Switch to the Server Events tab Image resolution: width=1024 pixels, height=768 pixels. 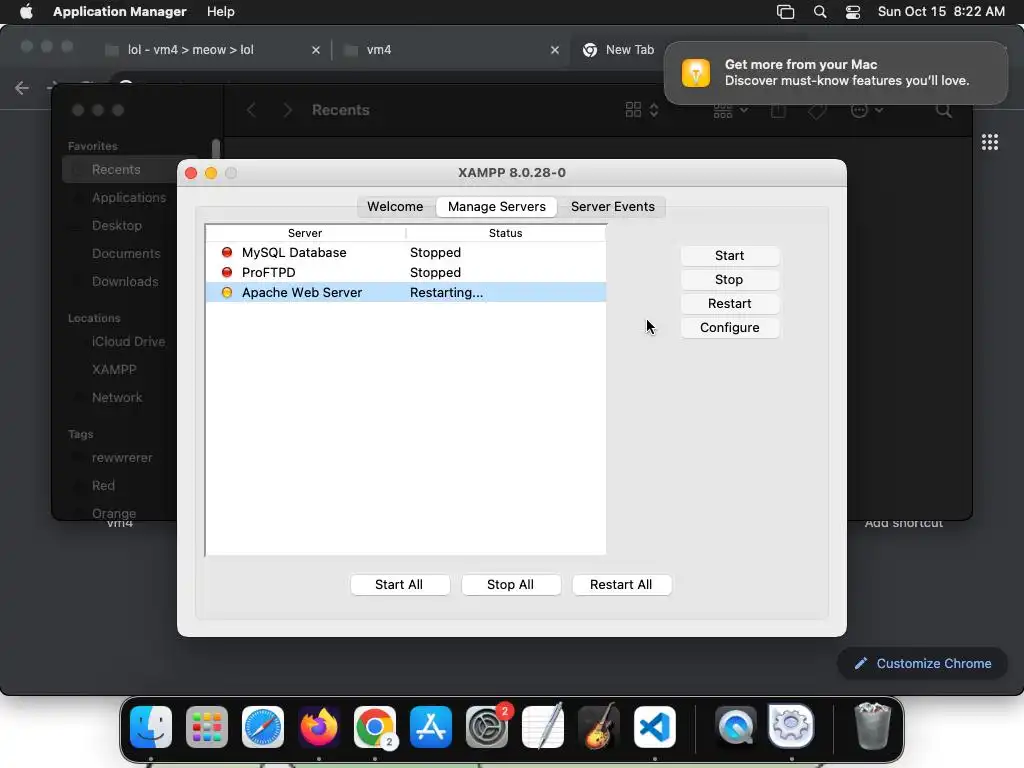coord(613,206)
